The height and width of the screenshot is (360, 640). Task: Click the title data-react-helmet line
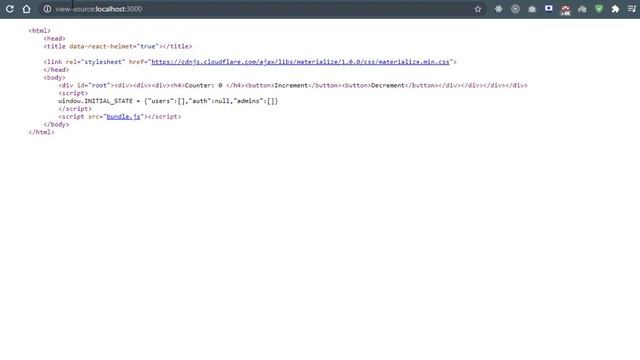point(118,46)
